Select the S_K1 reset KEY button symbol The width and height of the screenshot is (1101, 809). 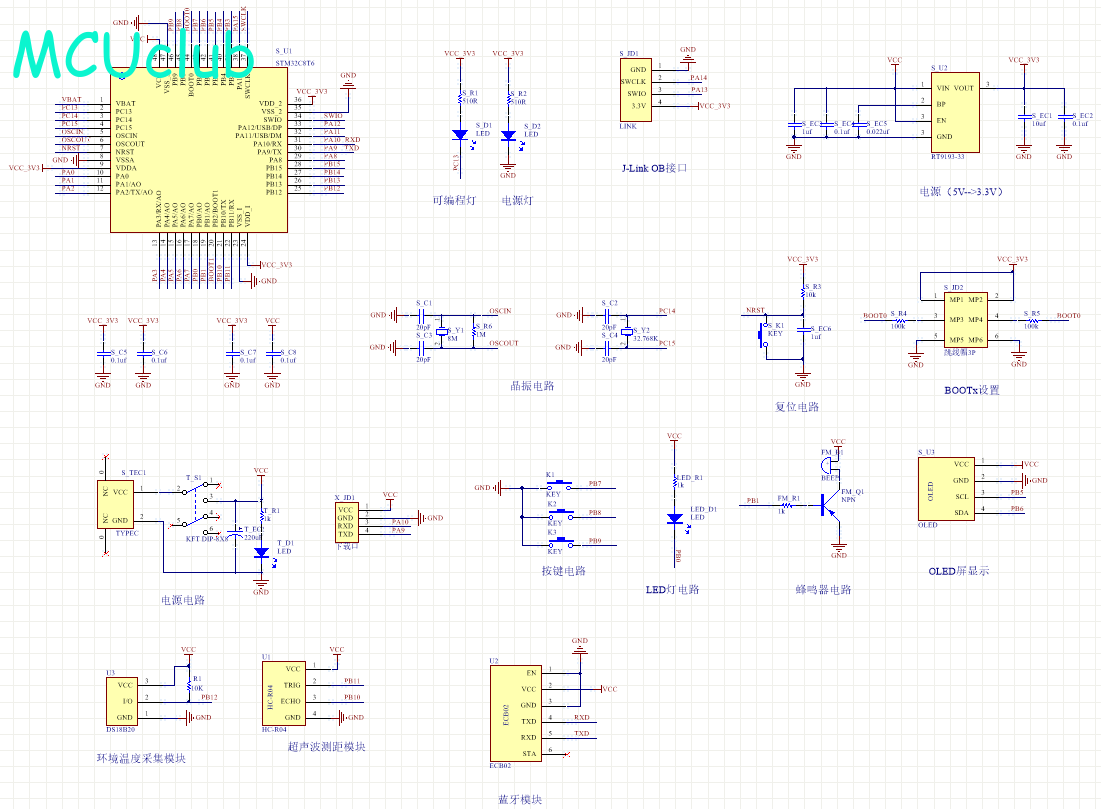coord(764,334)
